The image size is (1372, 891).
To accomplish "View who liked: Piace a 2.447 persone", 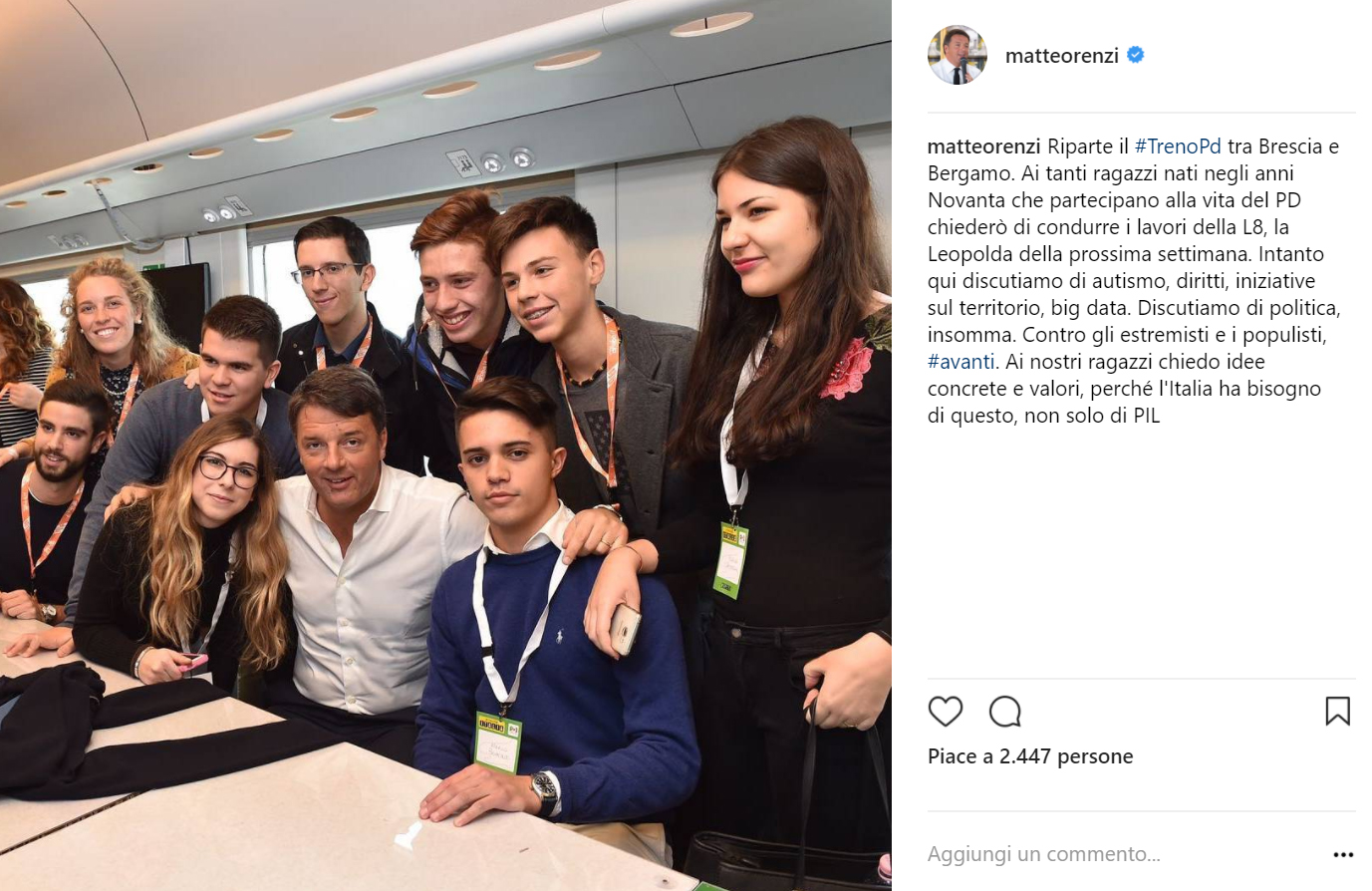I will [x=1030, y=756].
